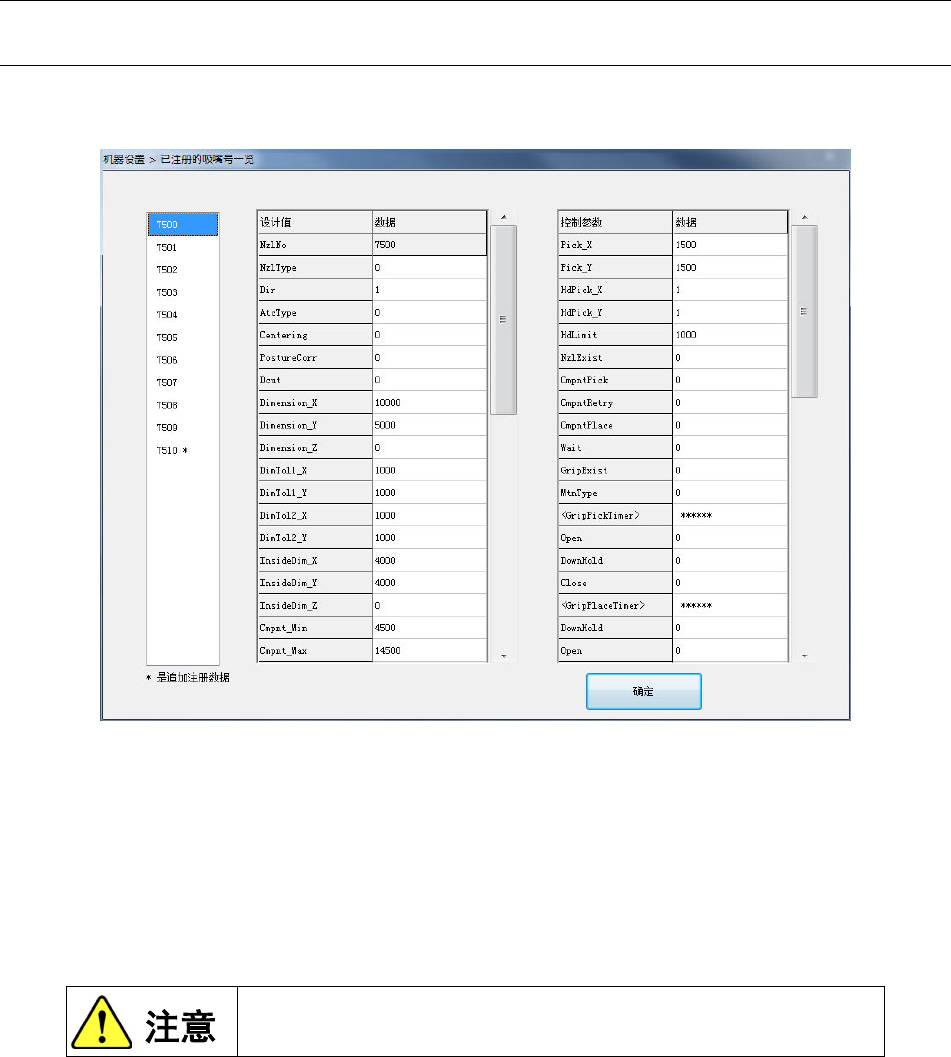
Task: Click the Dimension_Y value 5000
Action: click(429, 425)
